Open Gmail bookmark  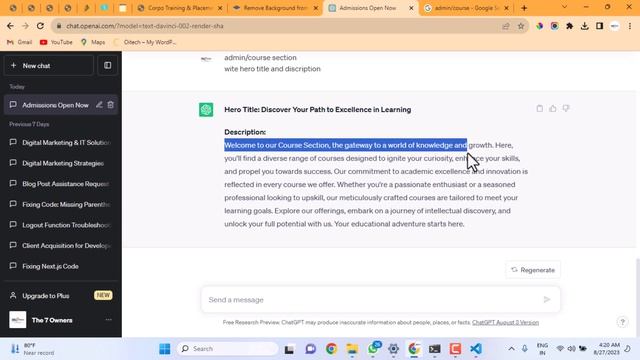point(19,42)
